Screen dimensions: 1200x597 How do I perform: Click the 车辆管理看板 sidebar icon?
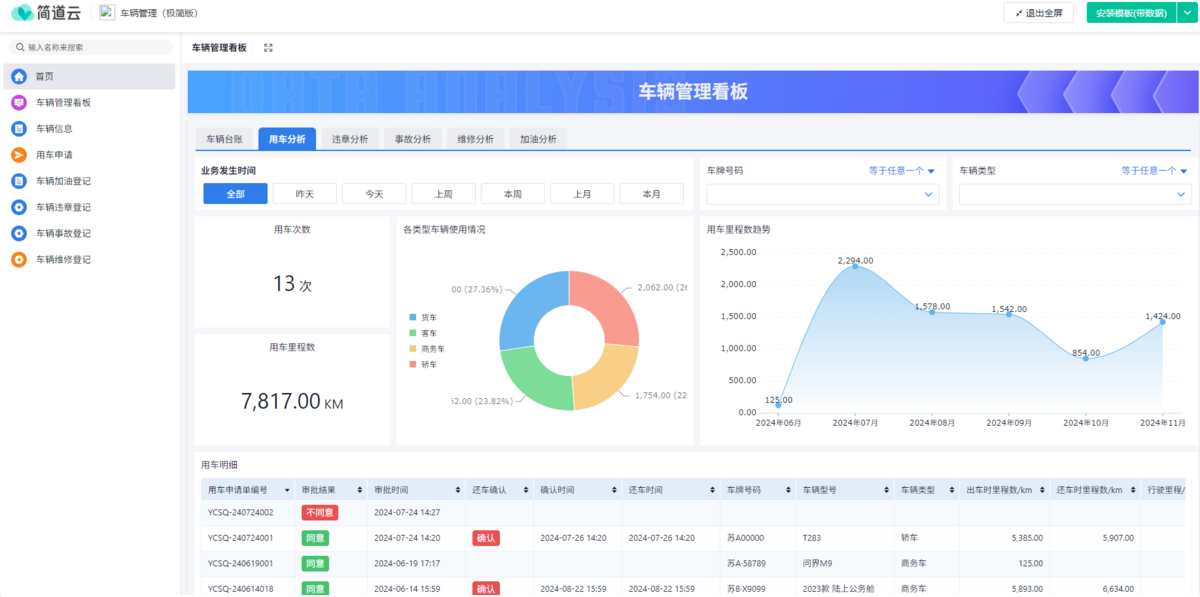click(x=19, y=102)
